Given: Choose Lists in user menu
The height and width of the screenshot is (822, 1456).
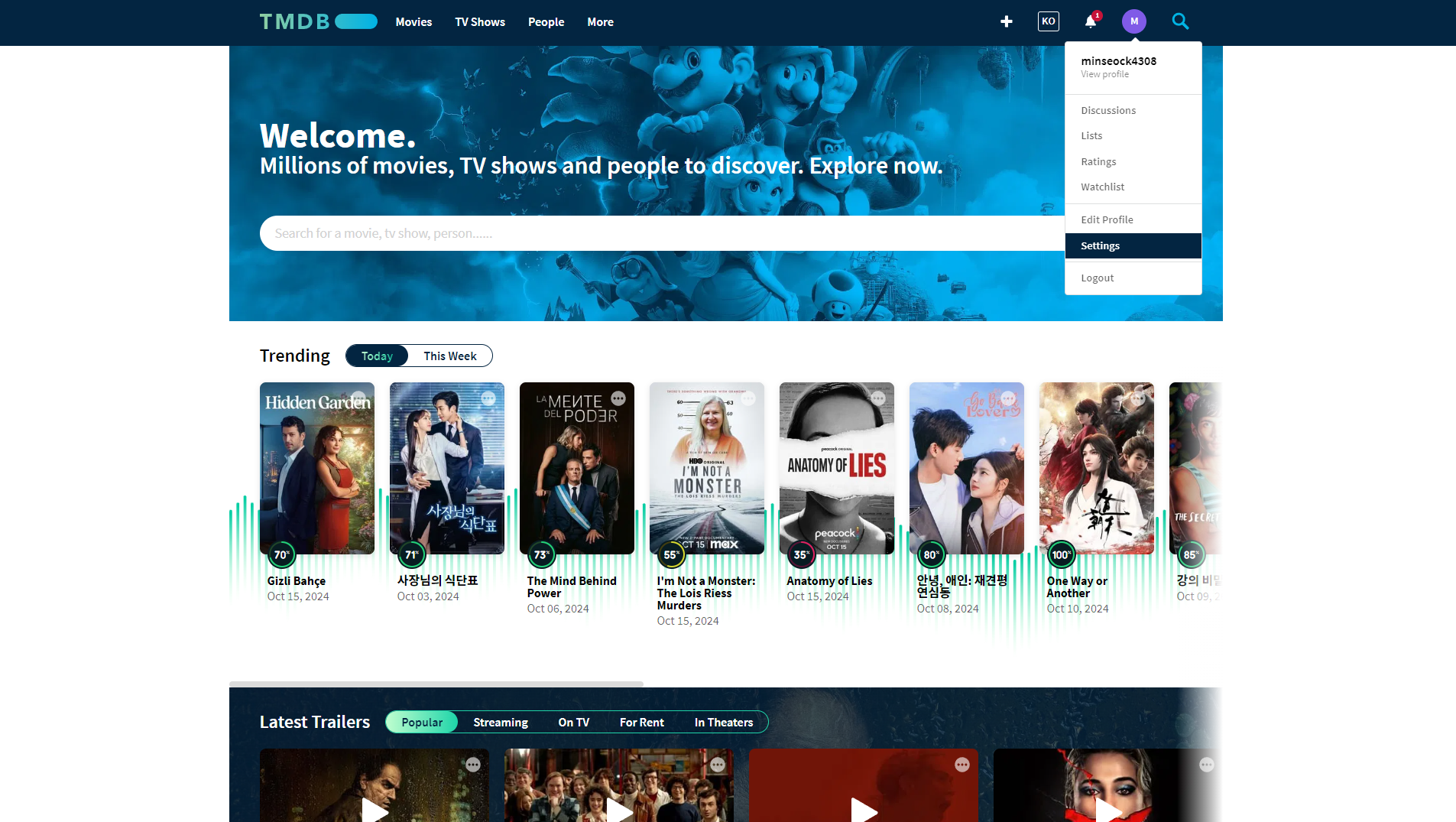Looking at the screenshot, I should point(1133,135).
